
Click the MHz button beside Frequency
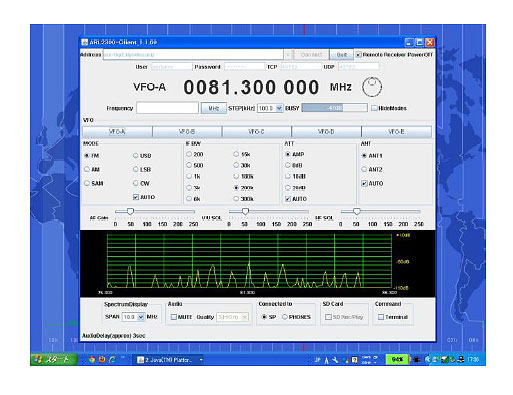[214, 108]
